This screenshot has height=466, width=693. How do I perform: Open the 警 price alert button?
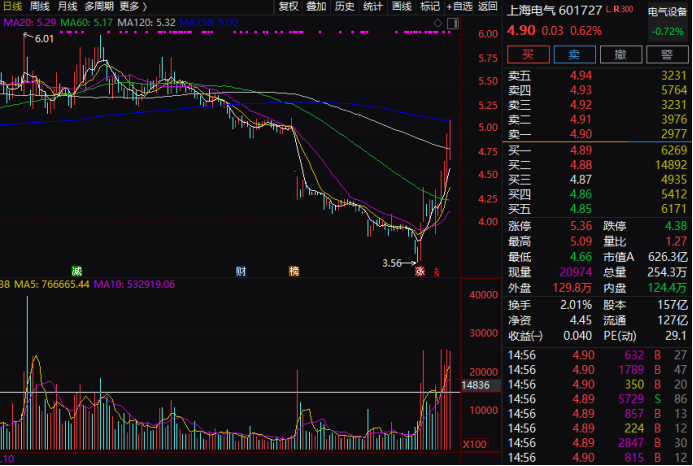(666, 54)
